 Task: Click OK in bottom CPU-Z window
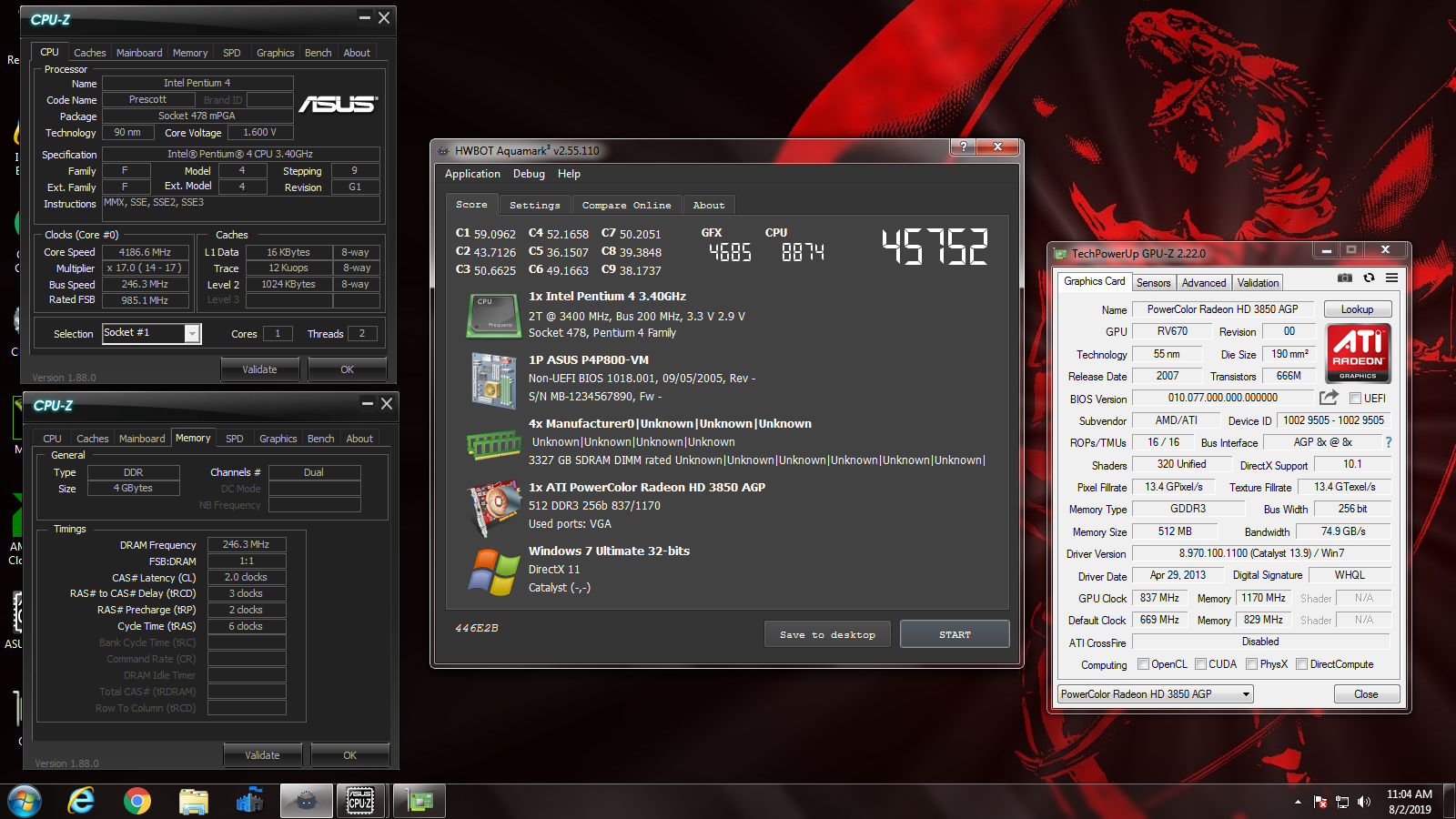point(349,755)
